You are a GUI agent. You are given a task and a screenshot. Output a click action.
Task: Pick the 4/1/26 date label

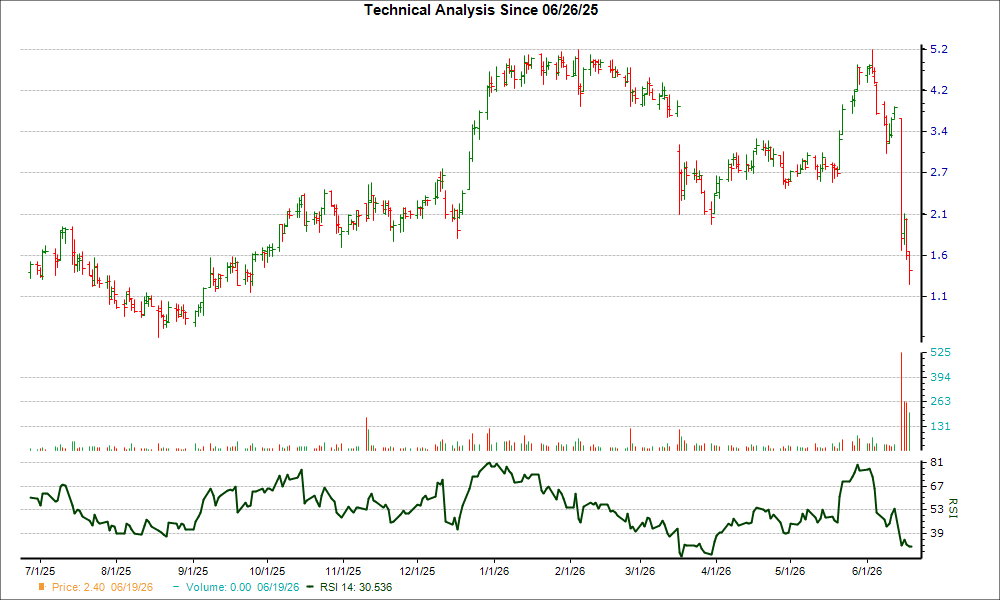click(716, 571)
